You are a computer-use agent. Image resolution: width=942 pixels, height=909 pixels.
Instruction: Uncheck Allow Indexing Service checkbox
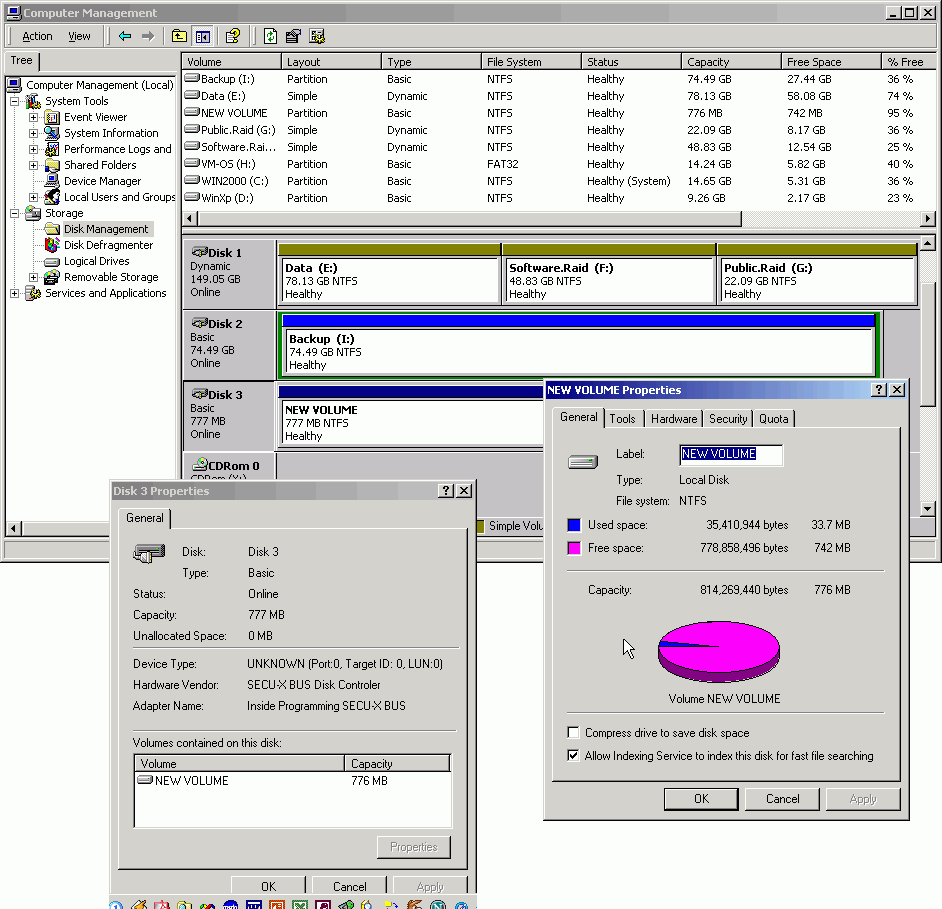coord(573,756)
